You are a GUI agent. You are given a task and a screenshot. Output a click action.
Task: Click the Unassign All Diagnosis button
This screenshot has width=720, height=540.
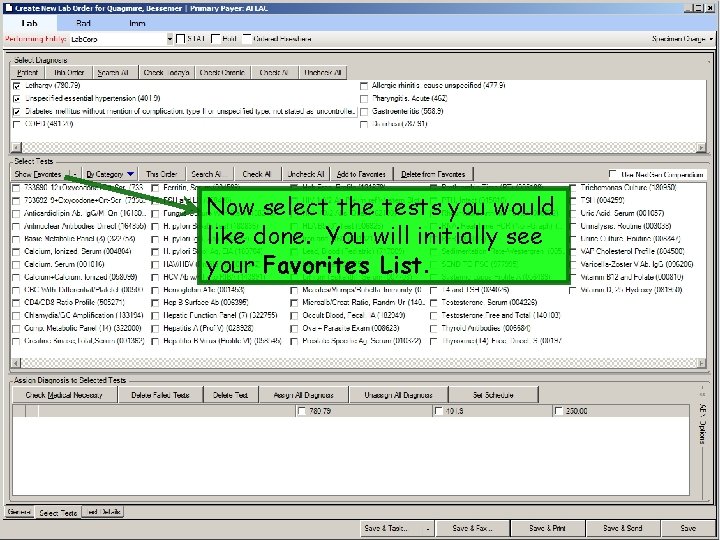click(x=398, y=395)
